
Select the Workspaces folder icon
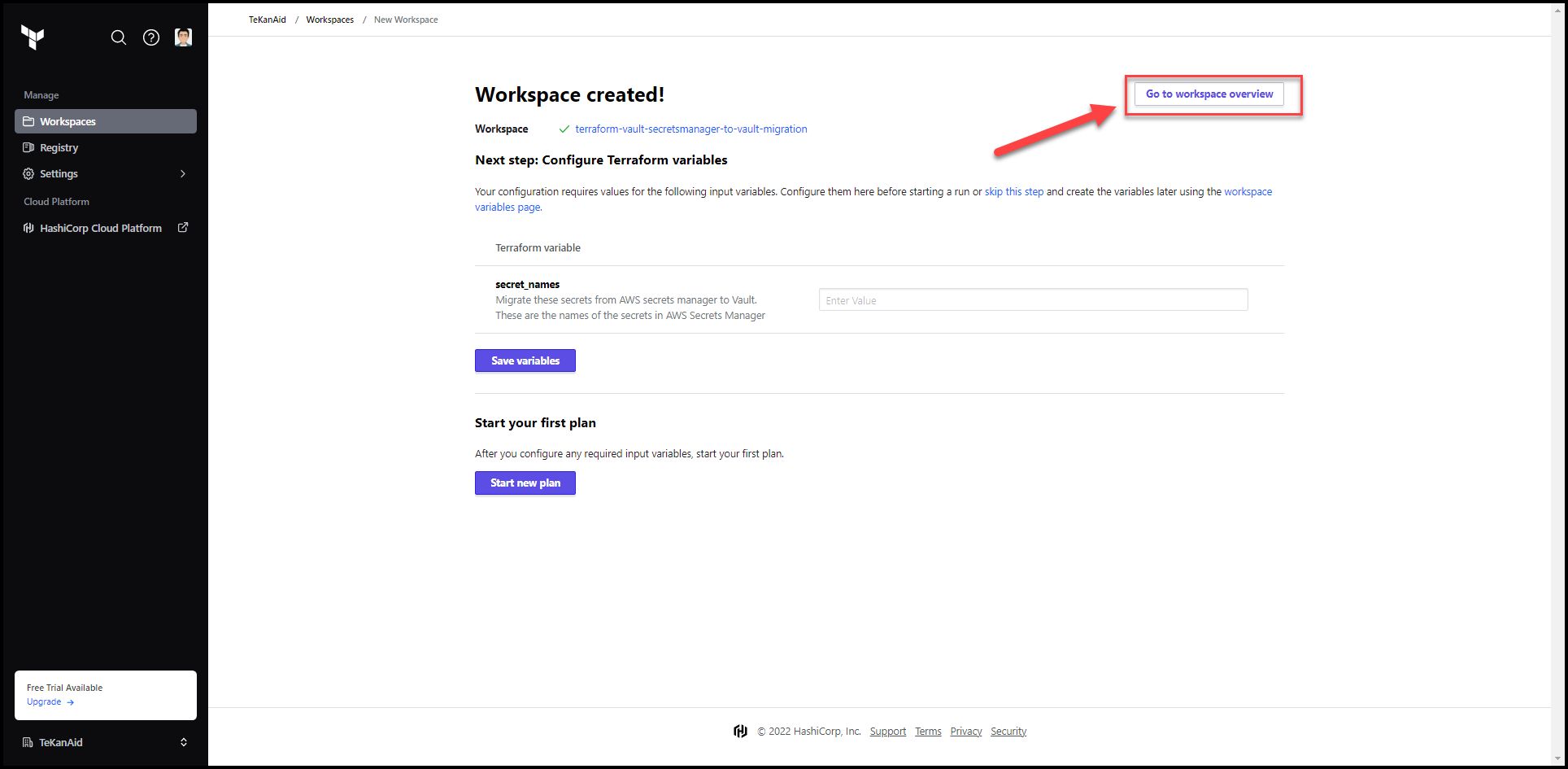point(28,121)
